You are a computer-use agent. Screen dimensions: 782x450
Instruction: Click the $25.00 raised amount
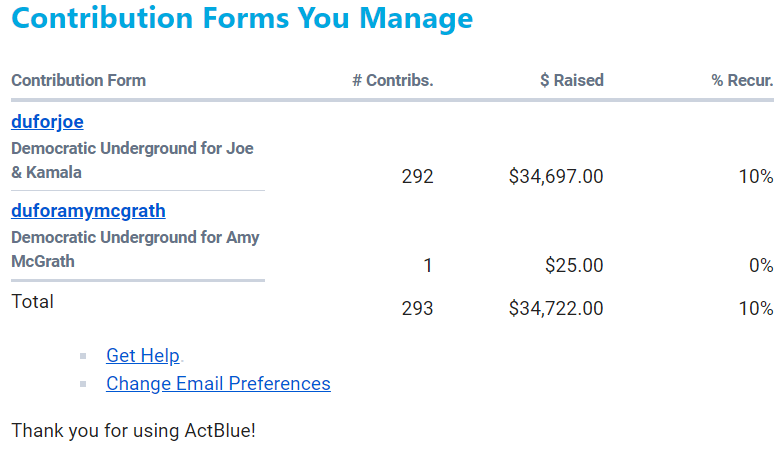pyautogui.click(x=574, y=265)
